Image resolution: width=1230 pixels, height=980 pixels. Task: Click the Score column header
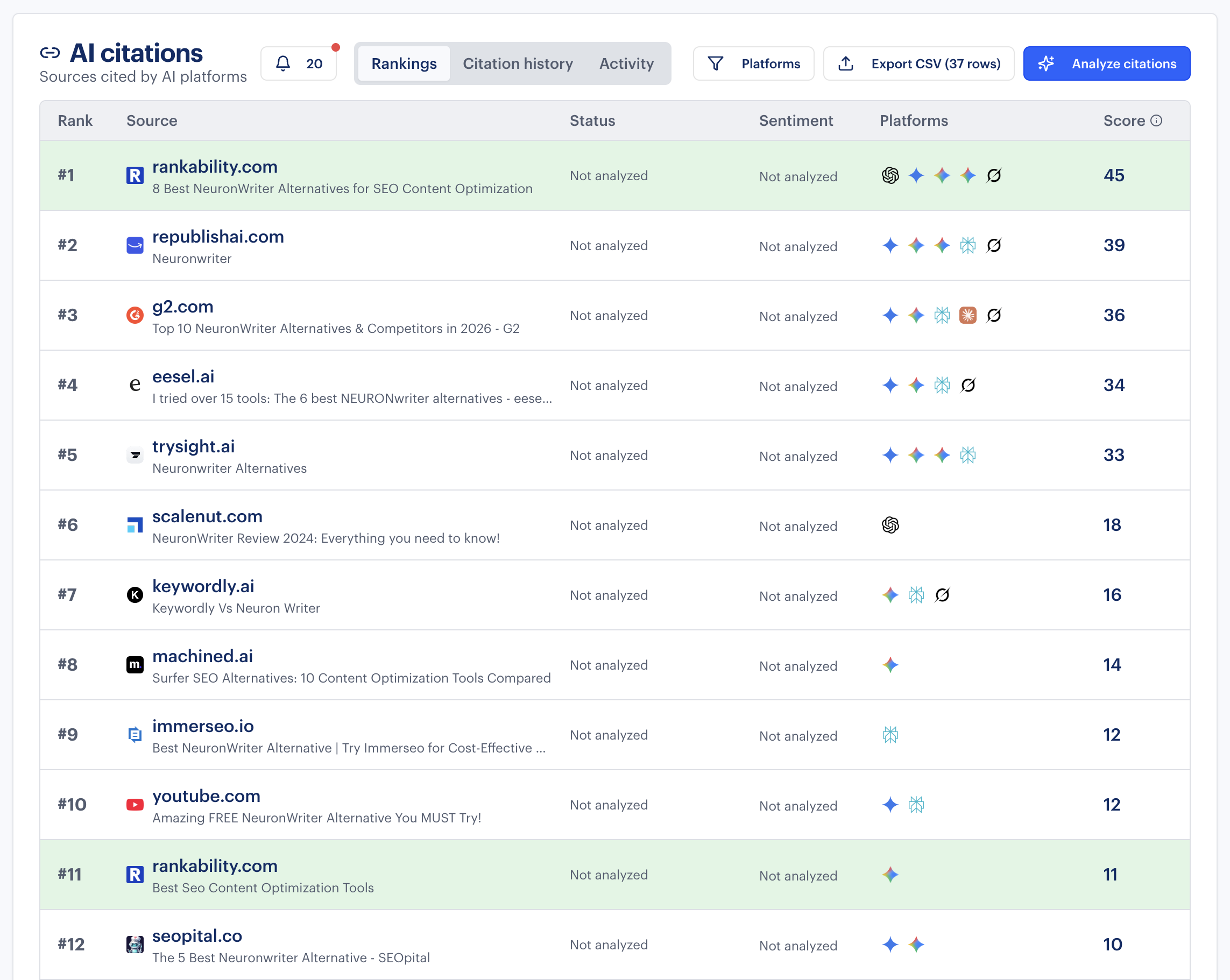point(1124,120)
